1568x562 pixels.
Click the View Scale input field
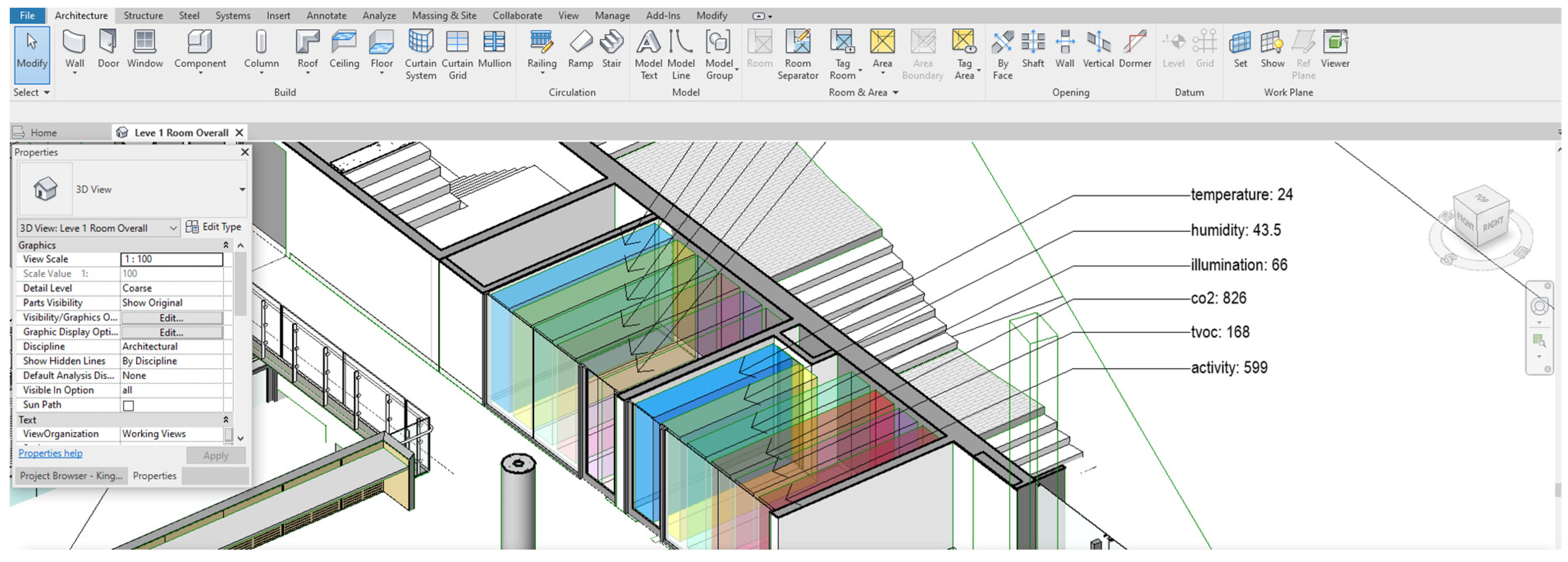[171, 259]
